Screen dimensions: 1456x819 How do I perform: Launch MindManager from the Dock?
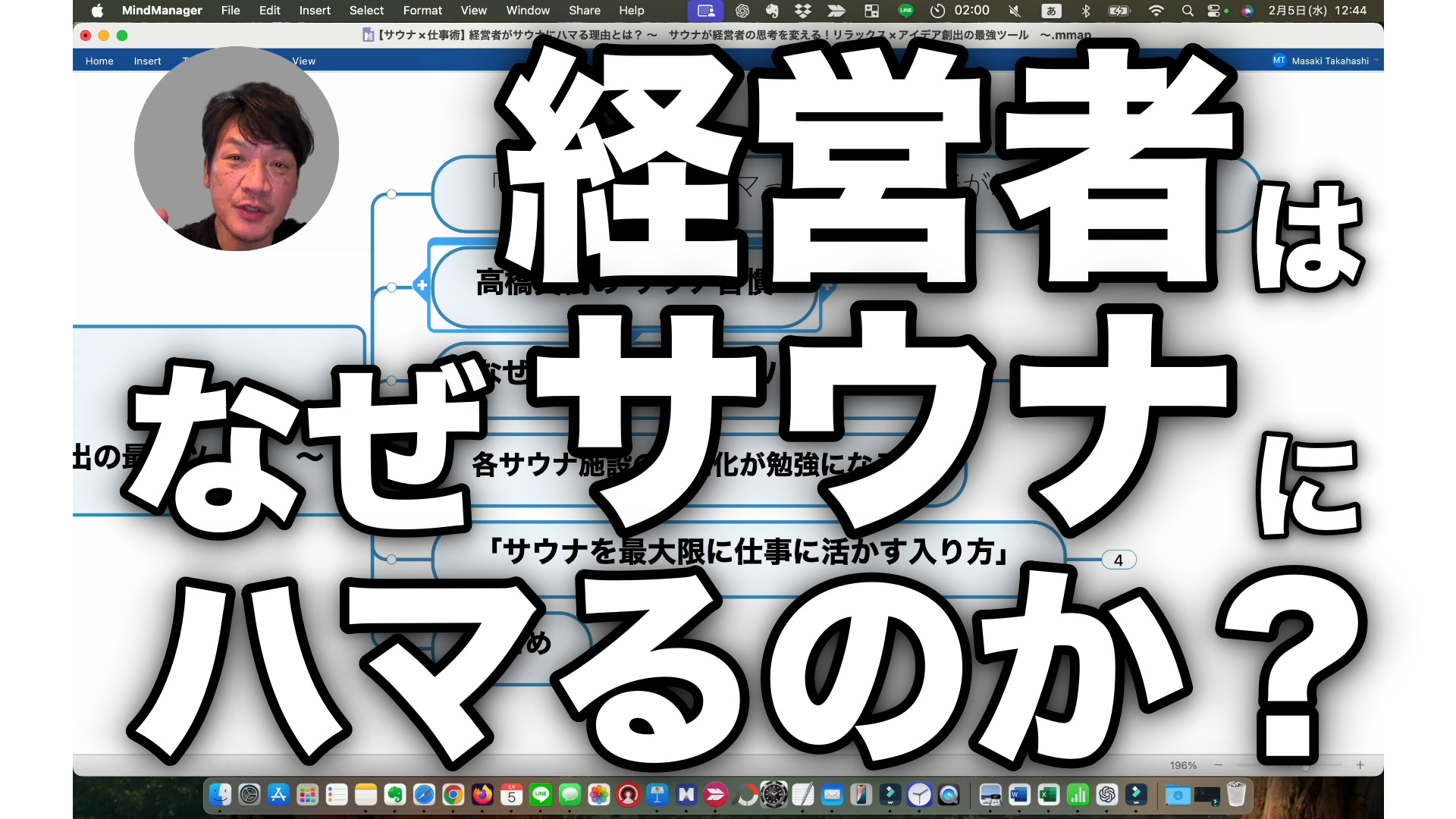686,795
